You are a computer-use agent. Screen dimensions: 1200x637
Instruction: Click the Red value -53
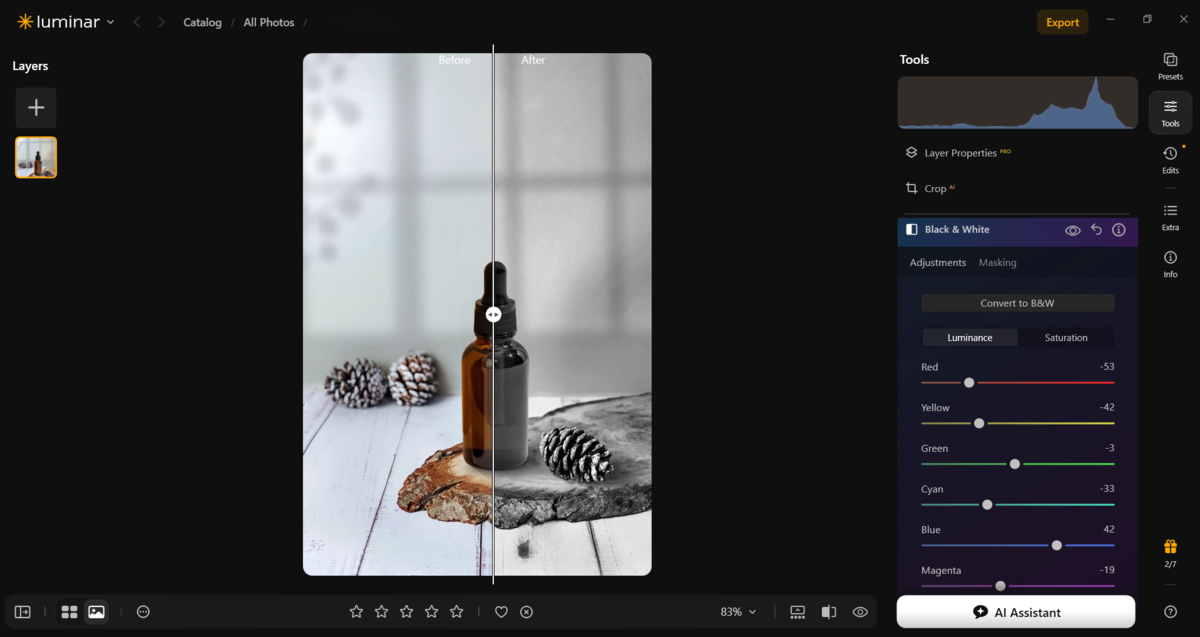[x=1106, y=367]
